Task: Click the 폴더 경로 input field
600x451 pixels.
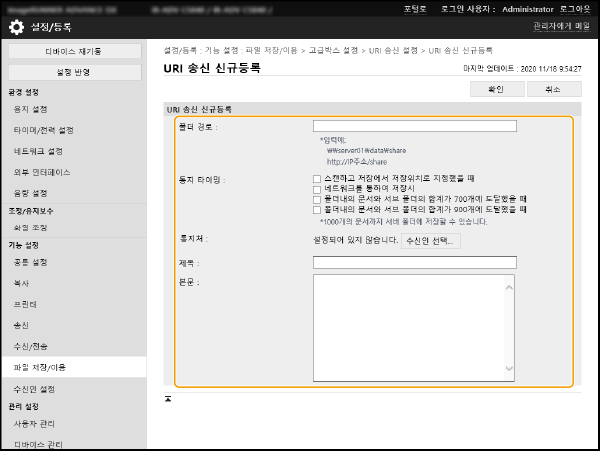Action: pos(414,127)
